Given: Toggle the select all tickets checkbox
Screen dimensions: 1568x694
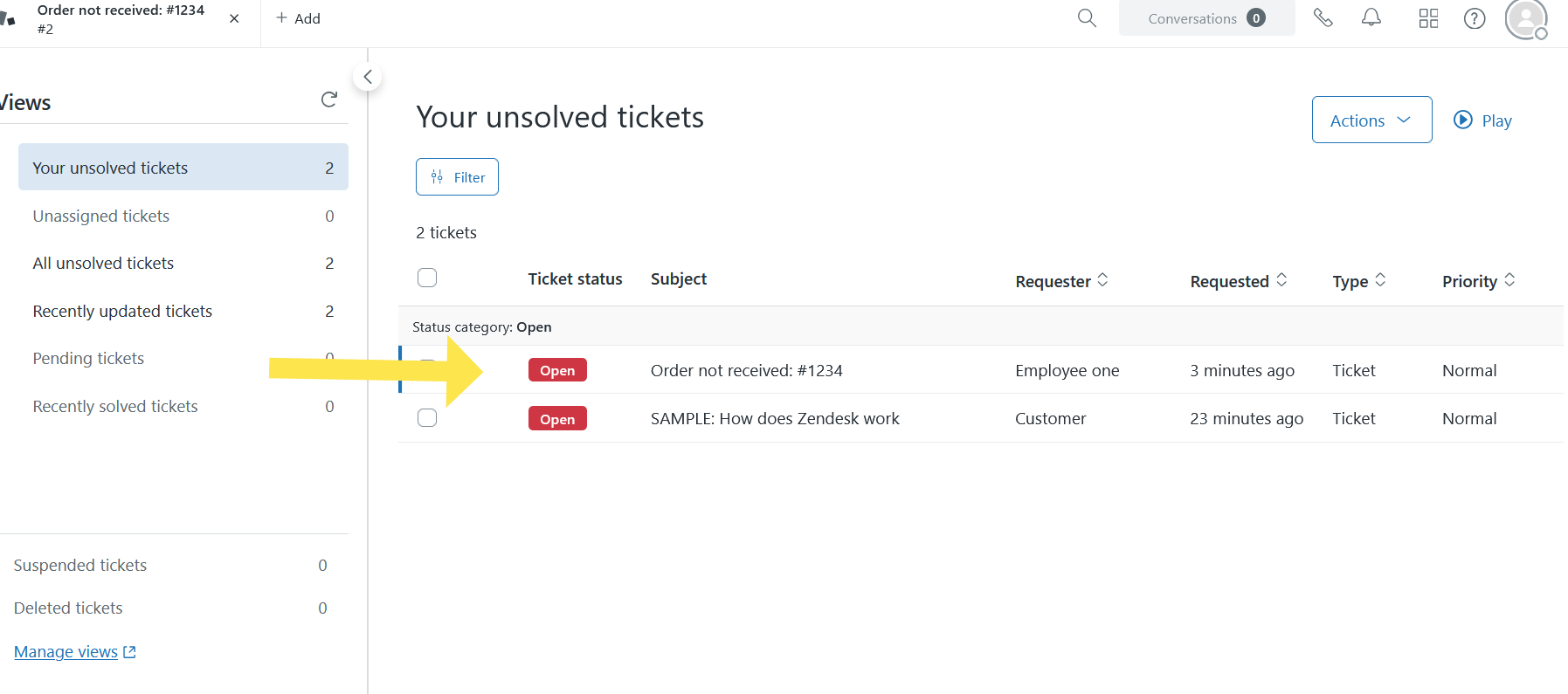Looking at the screenshot, I should coord(427,278).
